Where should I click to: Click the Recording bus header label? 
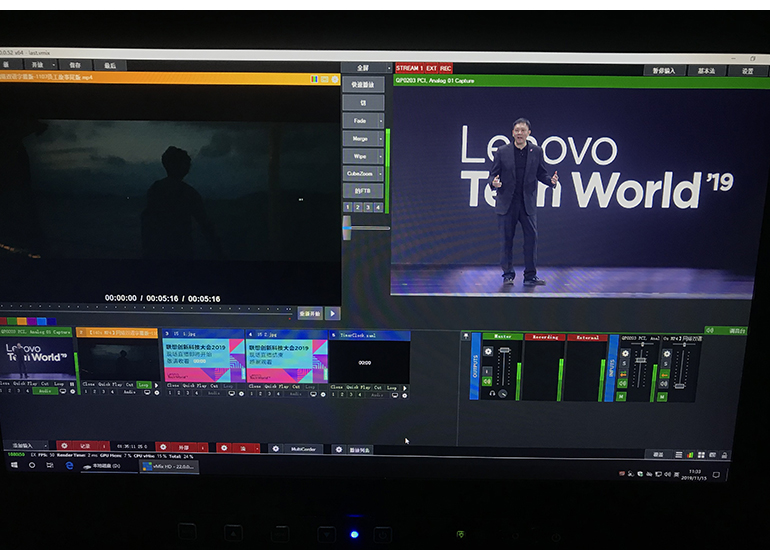click(545, 337)
